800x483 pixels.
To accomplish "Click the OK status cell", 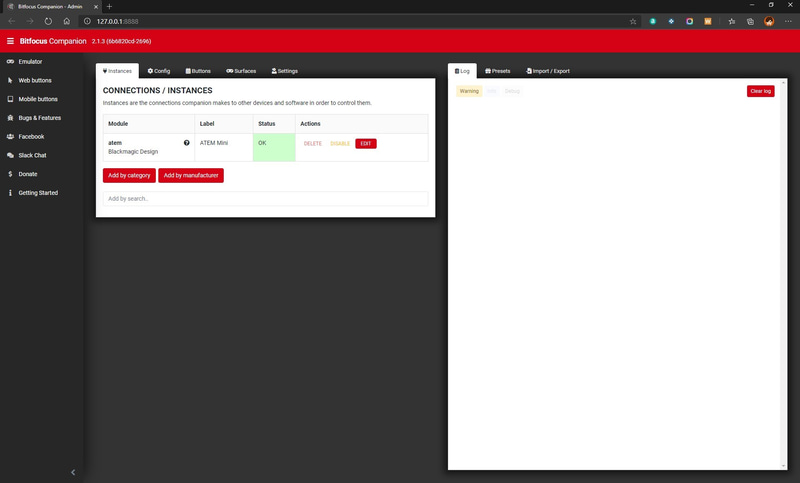I will tap(274, 147).
